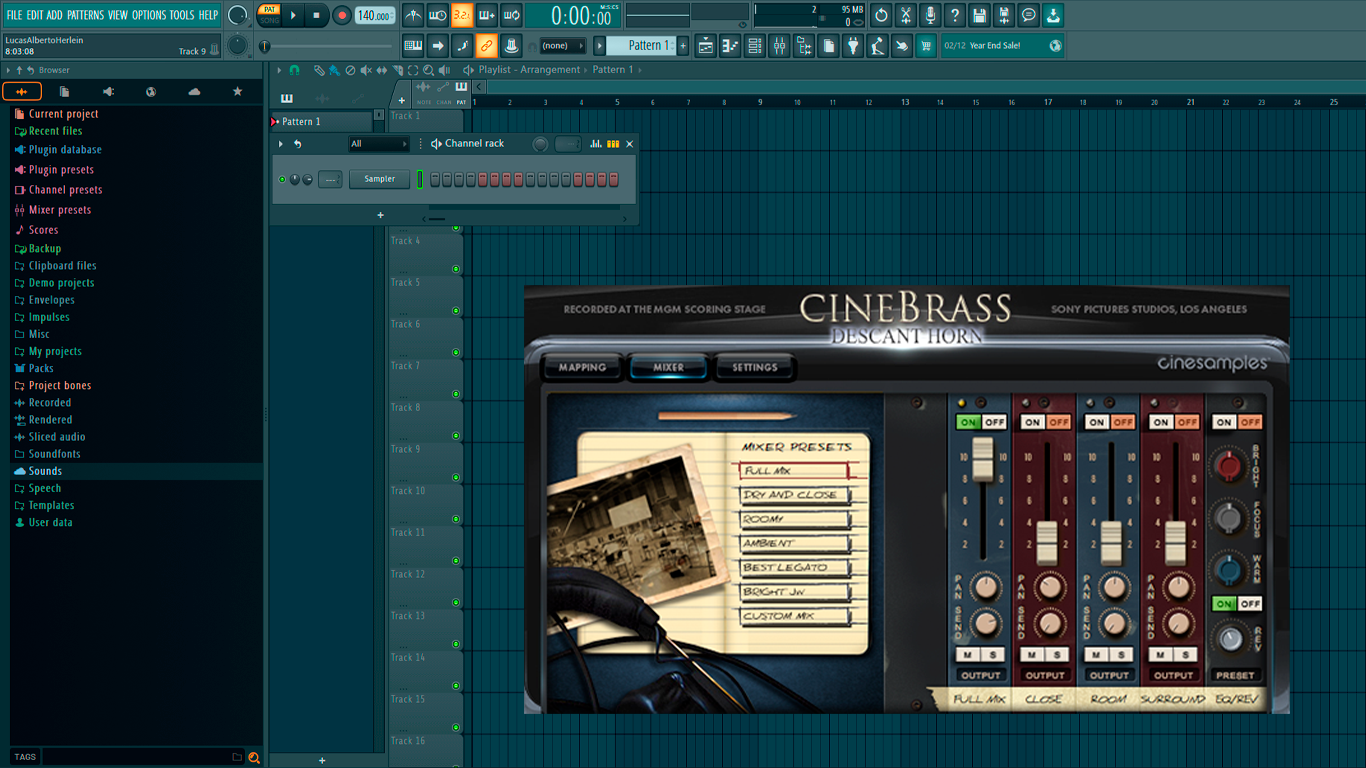Click the S solo button on Close channel

tap(1058, 655)
